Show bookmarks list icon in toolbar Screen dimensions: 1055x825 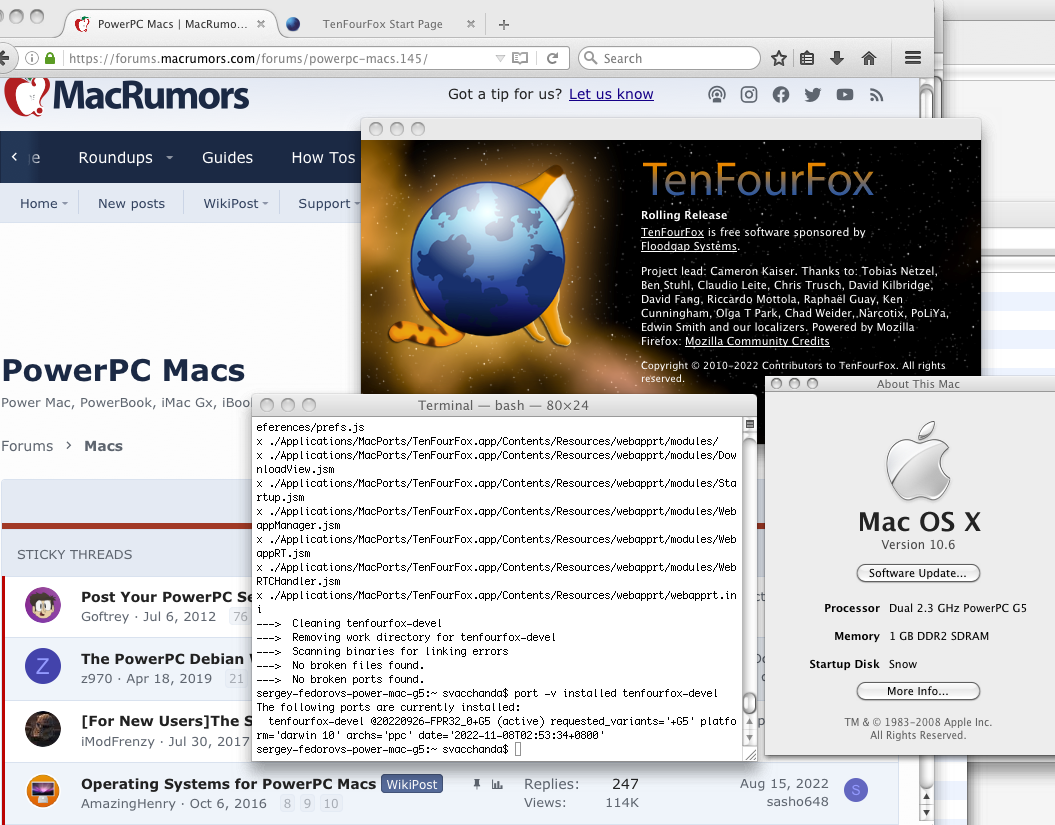coord(807,58)
